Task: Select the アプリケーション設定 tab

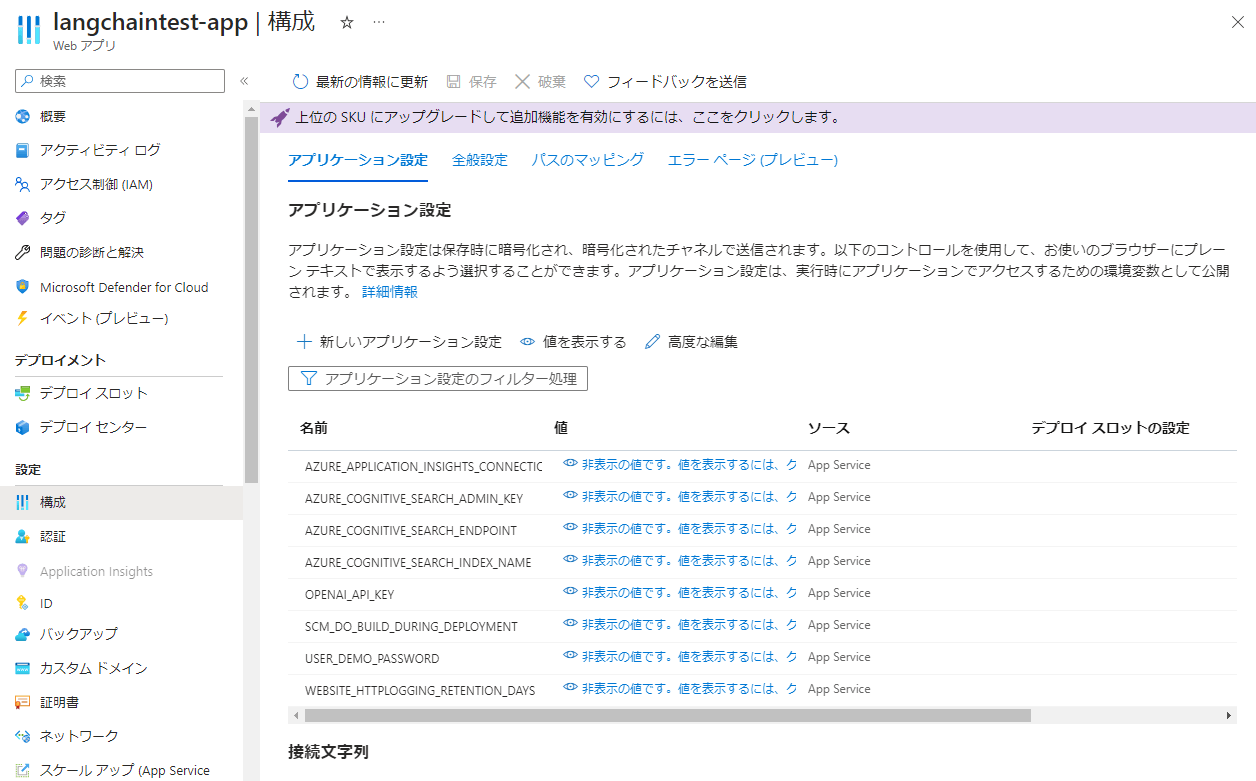Action: [x=358, y=160]
